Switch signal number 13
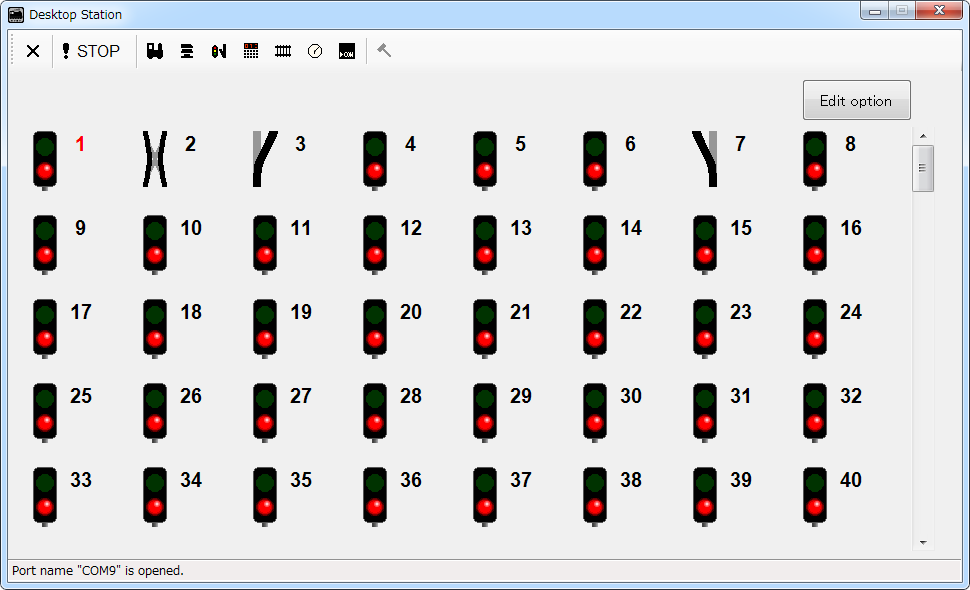Viewport: 970px width, 590px height. pyautogui.click(x=485, y=244)
